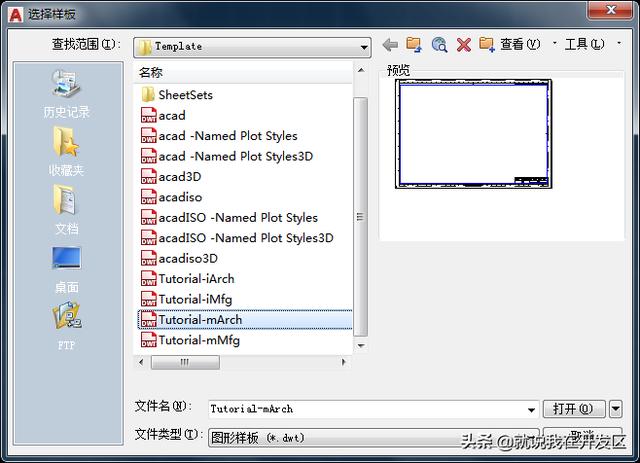Screen dimensions: 640x463
Task: Select acad -Named Plot Styles template
Action: [228, 136]
